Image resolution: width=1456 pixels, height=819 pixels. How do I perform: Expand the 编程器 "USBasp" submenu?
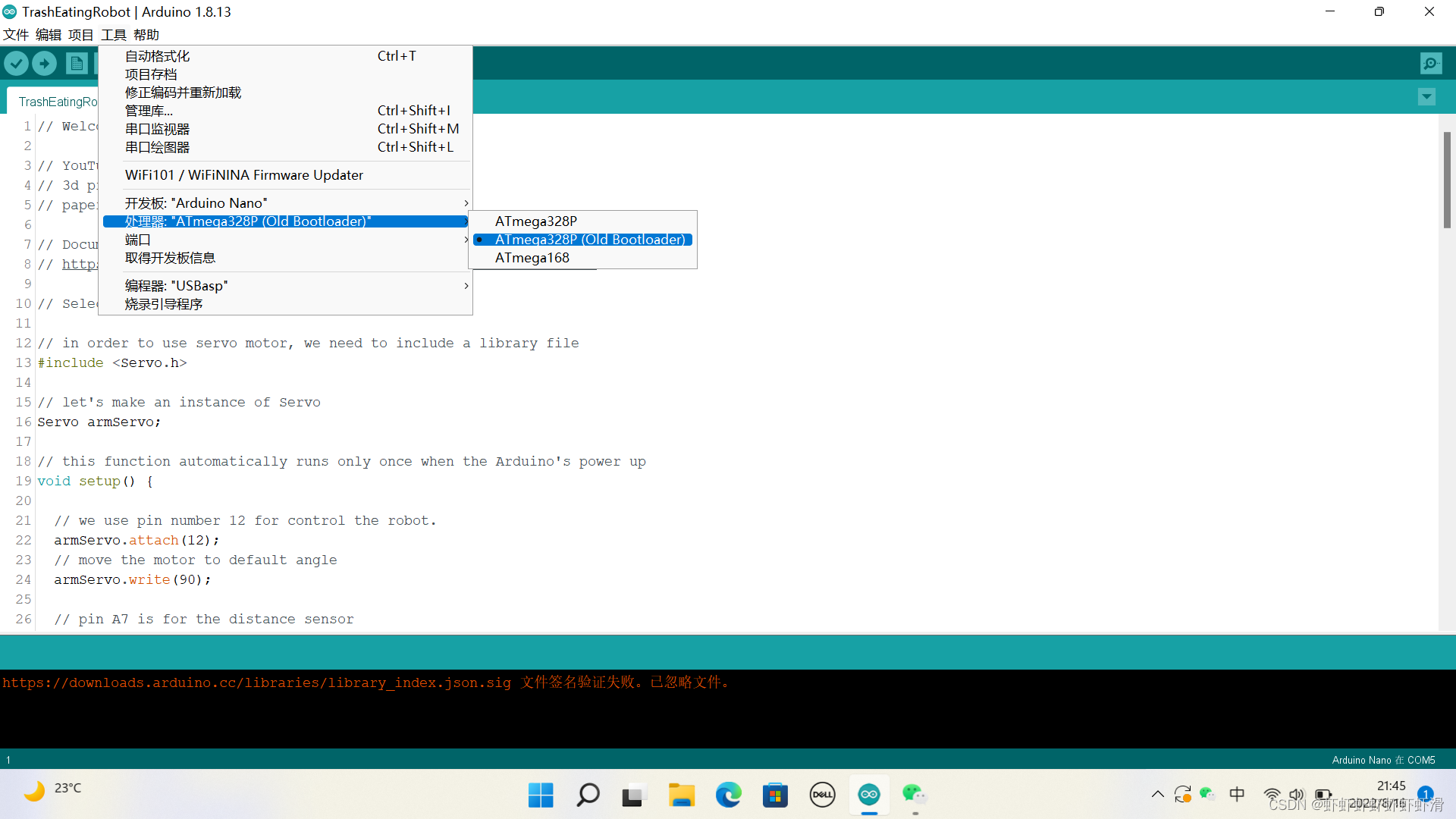(287, 286)
